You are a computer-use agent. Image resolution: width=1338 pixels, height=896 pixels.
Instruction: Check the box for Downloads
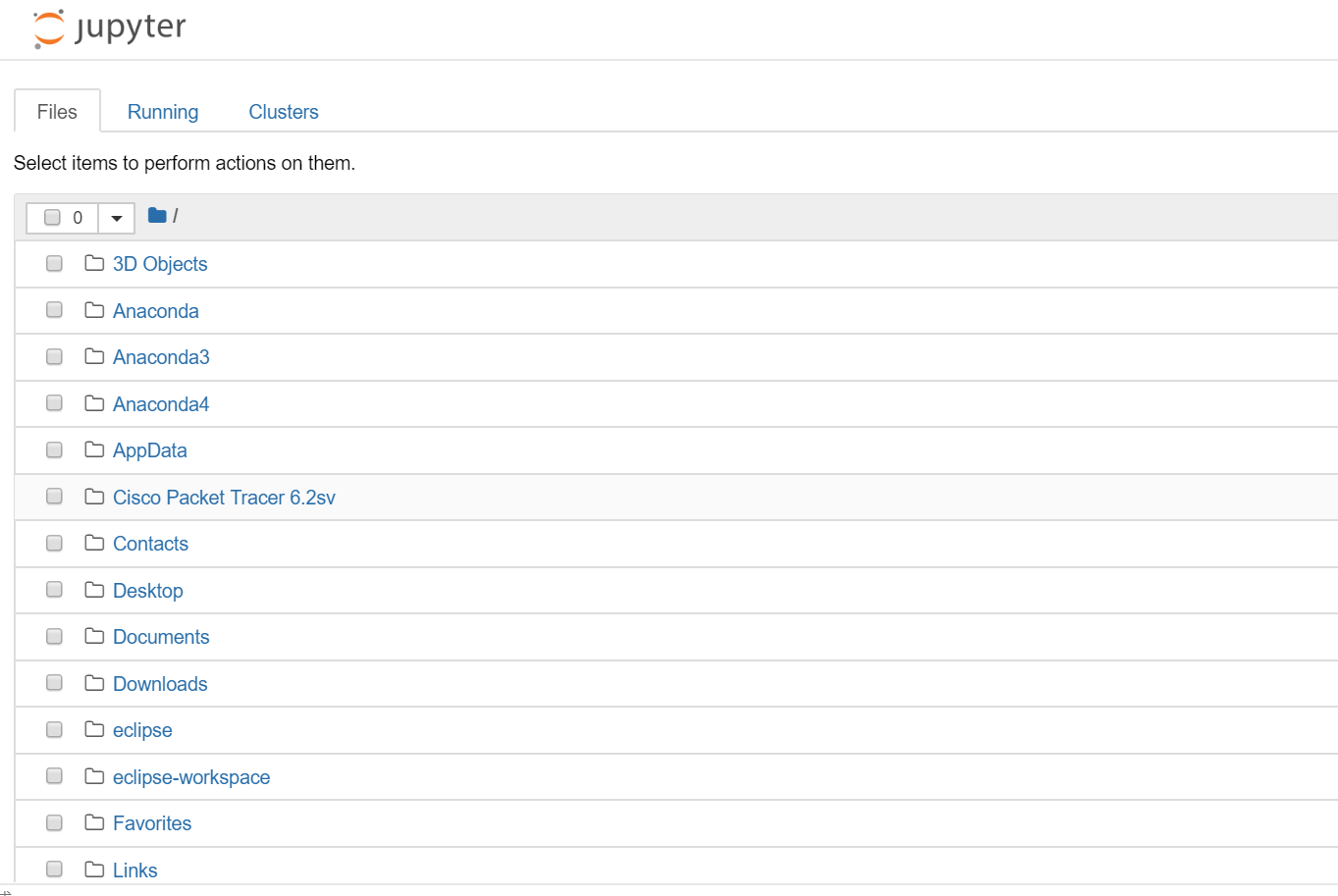click(54, 683)
